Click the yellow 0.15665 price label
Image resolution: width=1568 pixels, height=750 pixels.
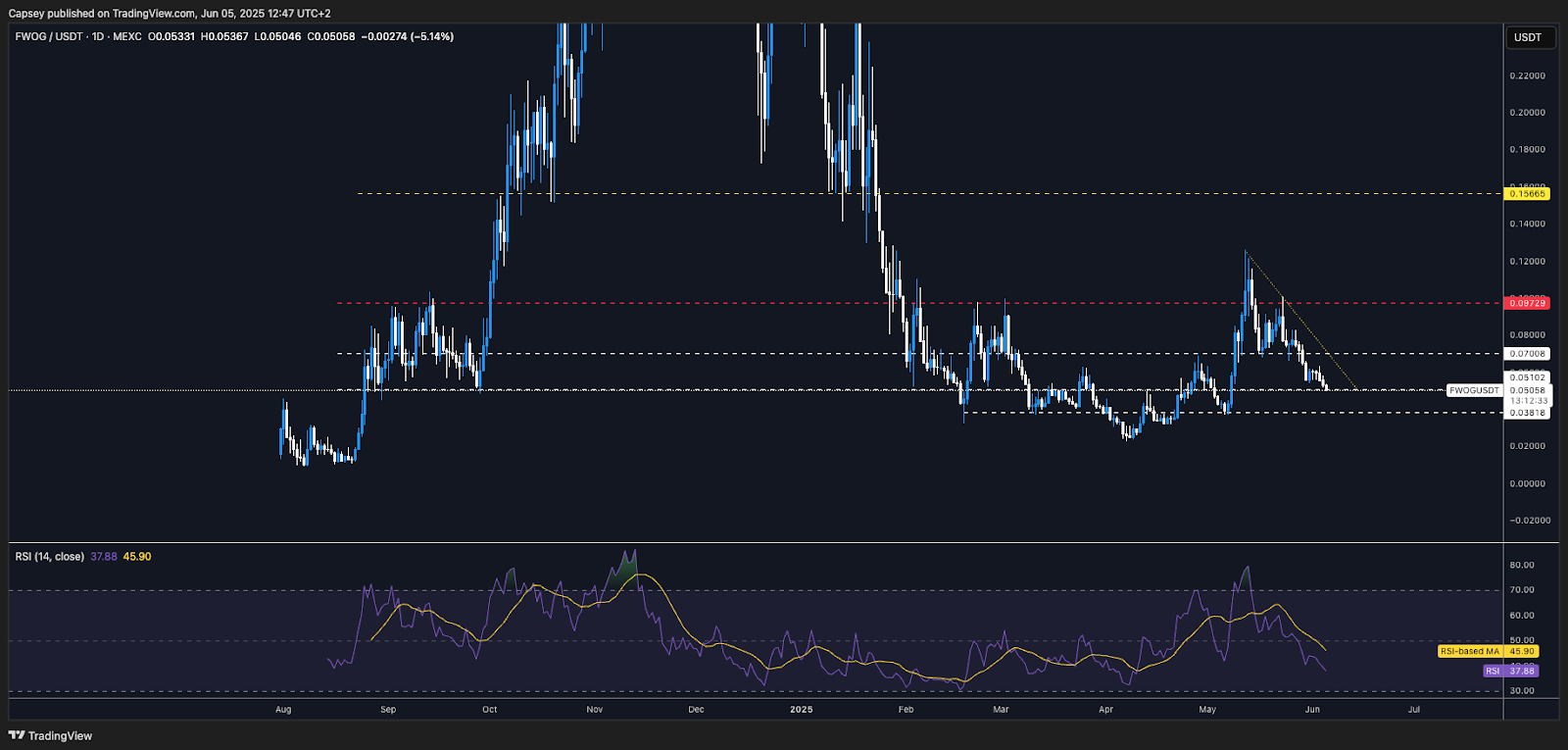click(x=1527, y=194)
